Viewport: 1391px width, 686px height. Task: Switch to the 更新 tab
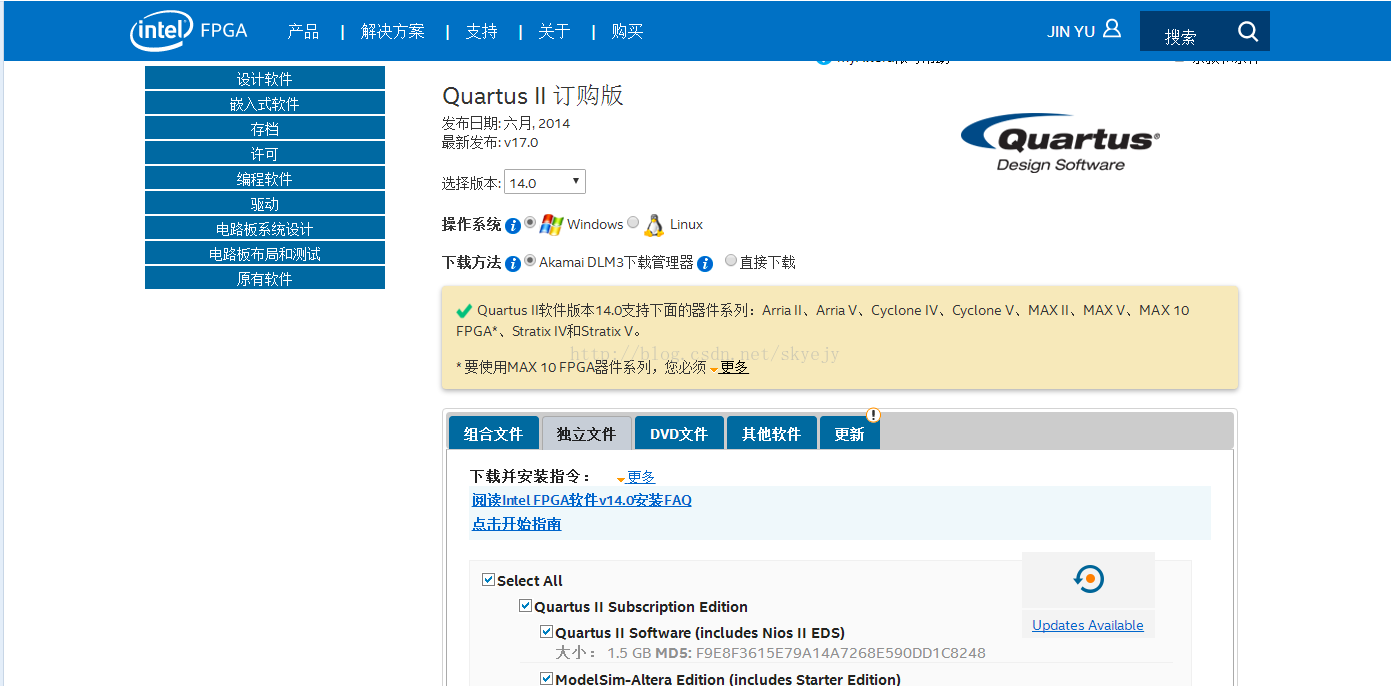coord(849,433)
